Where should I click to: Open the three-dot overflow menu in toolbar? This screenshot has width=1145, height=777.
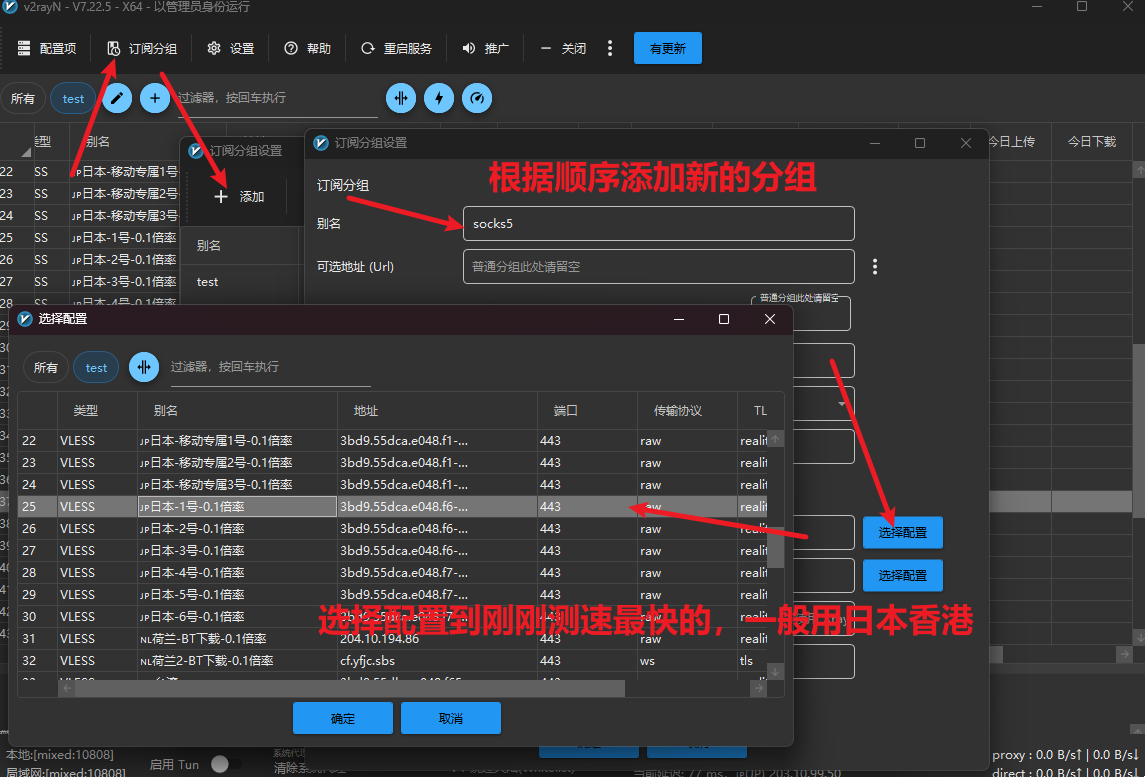(x=610, y=48)
